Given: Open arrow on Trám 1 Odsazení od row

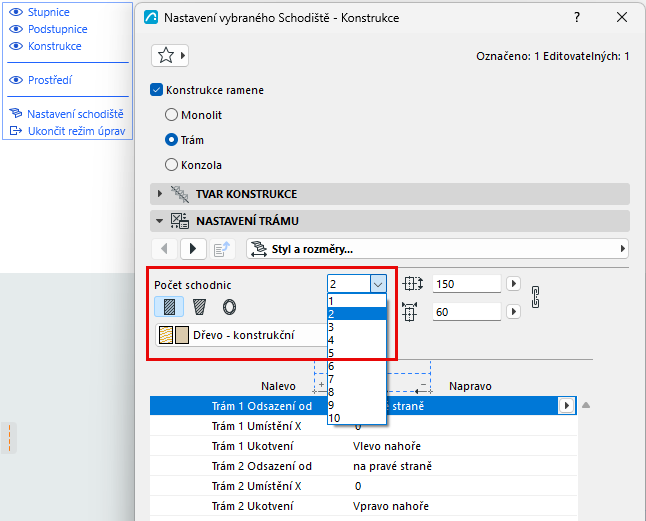Looking at the screenshot, I should pos(567,406).
